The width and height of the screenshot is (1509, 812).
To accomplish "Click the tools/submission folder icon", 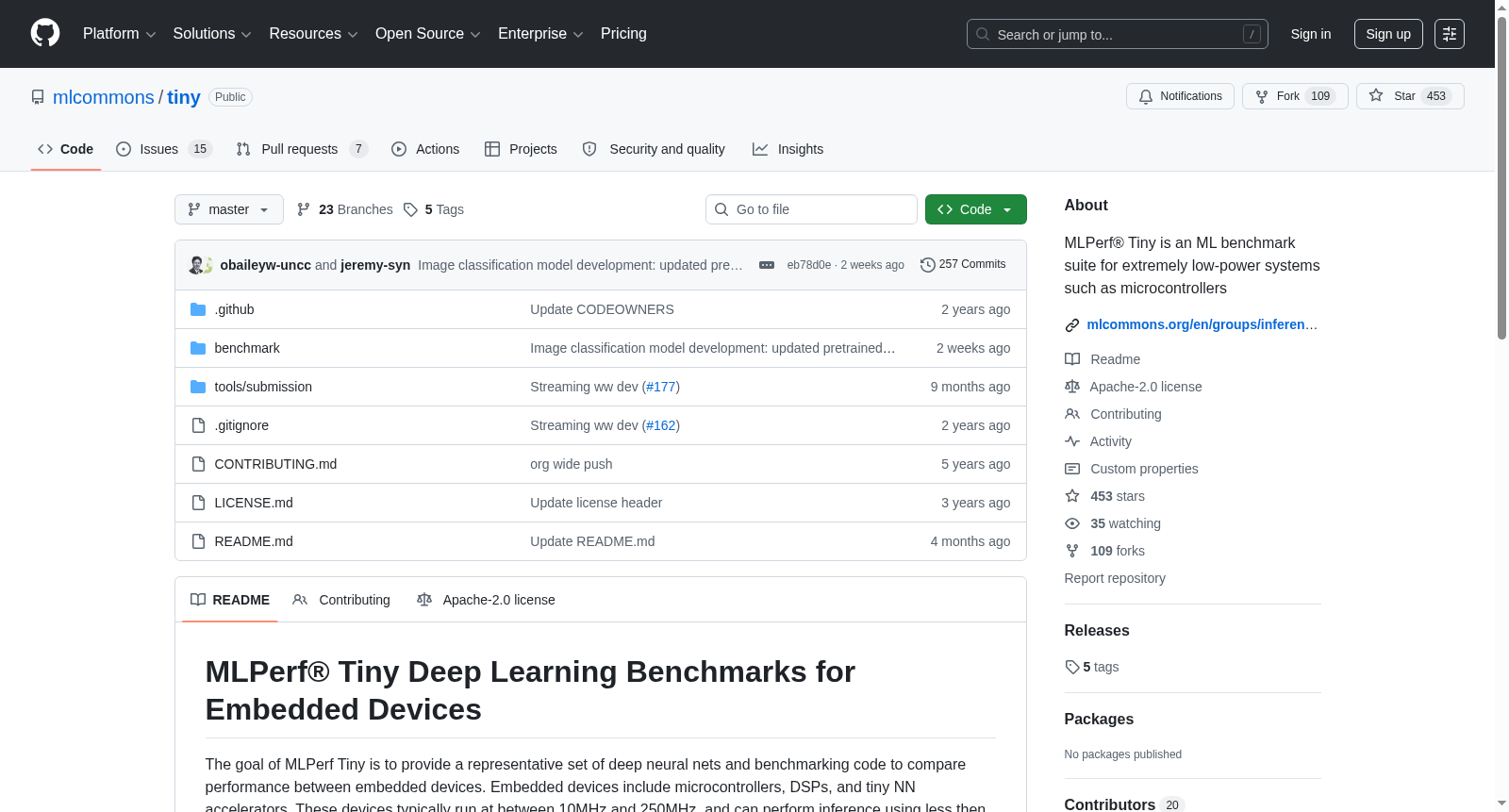I will click(198, 387).
